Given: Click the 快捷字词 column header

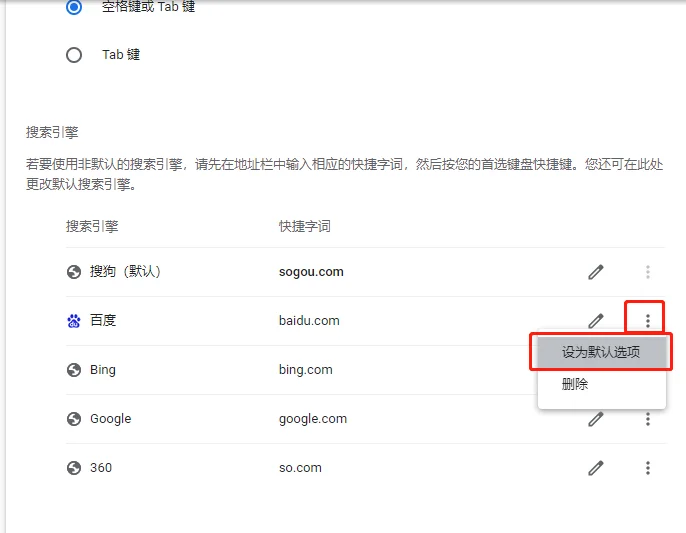Looking at the screenshot, I should tap(305, 226).
